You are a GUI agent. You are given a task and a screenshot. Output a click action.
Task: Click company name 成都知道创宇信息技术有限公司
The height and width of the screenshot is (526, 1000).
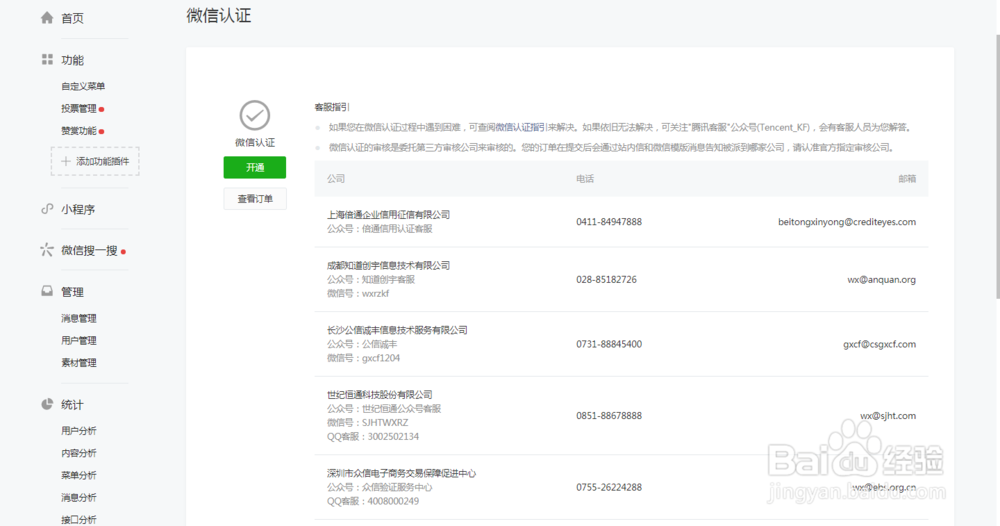tap(388, 265)
